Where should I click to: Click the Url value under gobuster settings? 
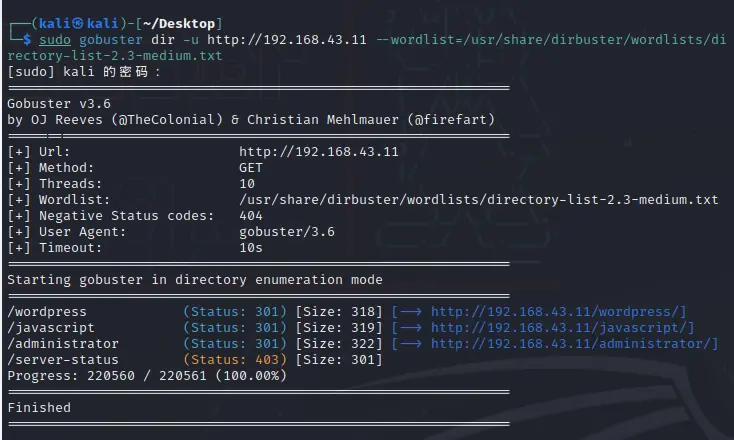point(318,152)
